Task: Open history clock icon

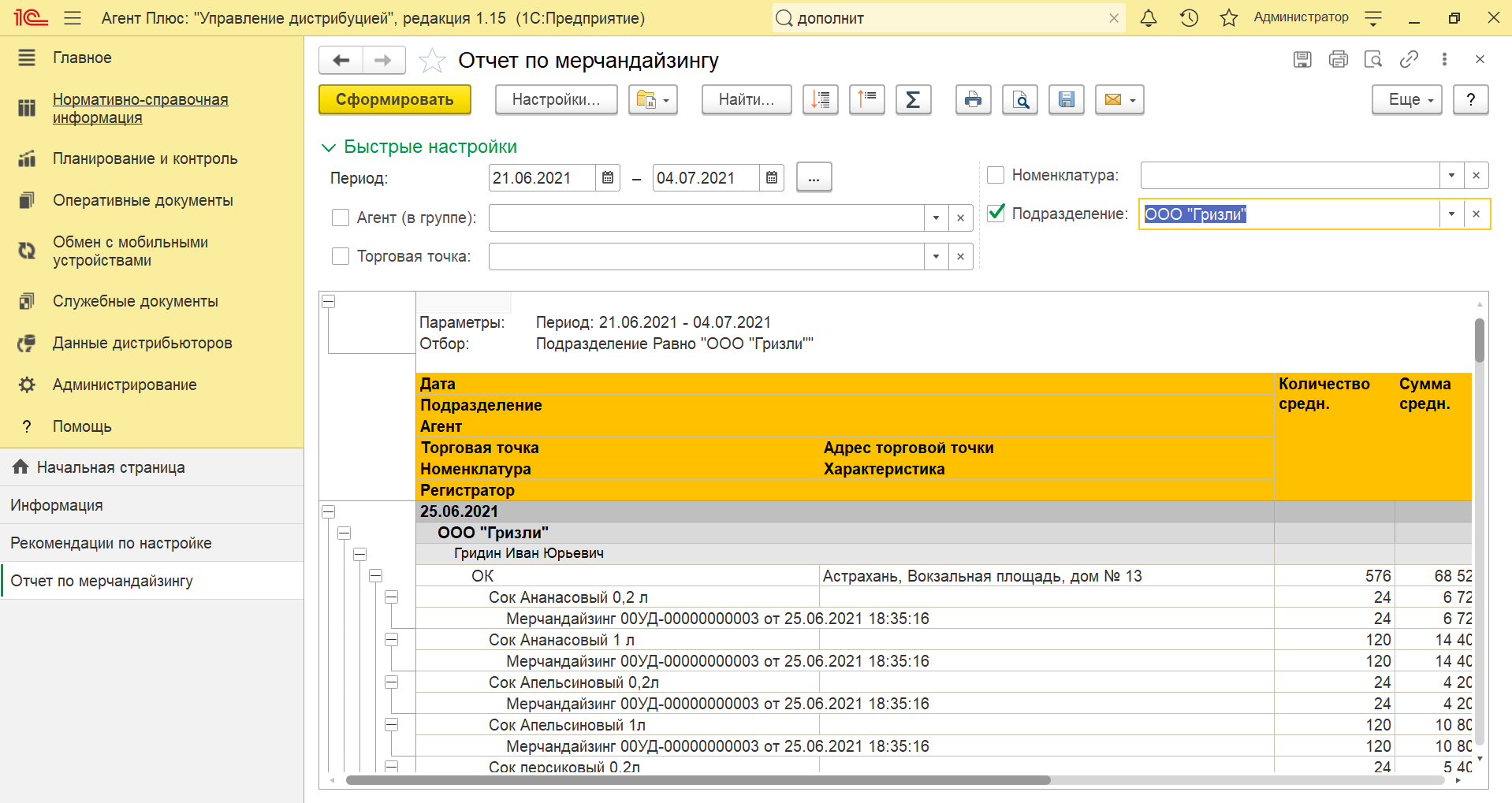Action: click(x=1189, y=17)
